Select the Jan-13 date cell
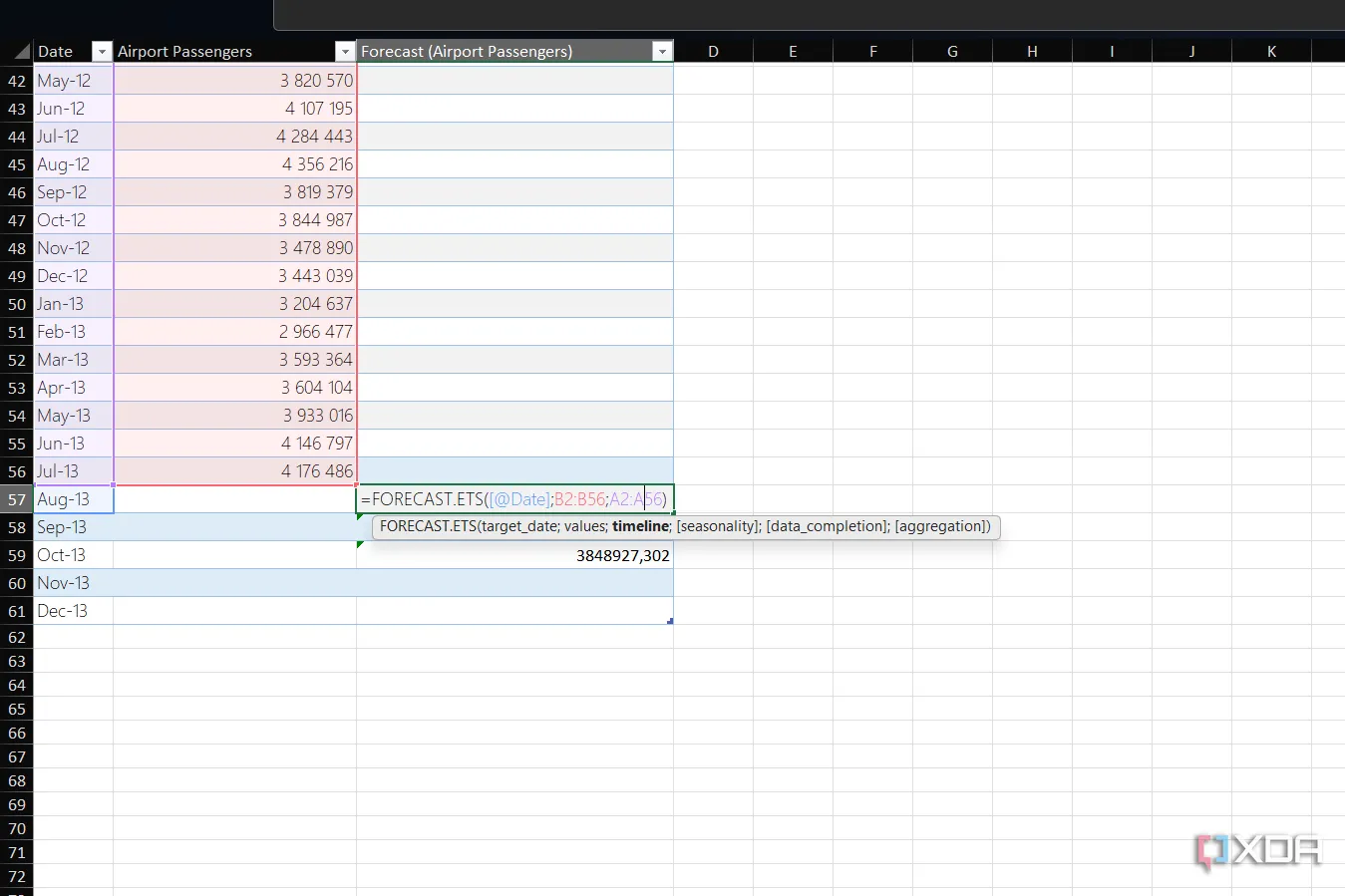The width and height of the screenshot is (1345, 896). pos(74,304)
